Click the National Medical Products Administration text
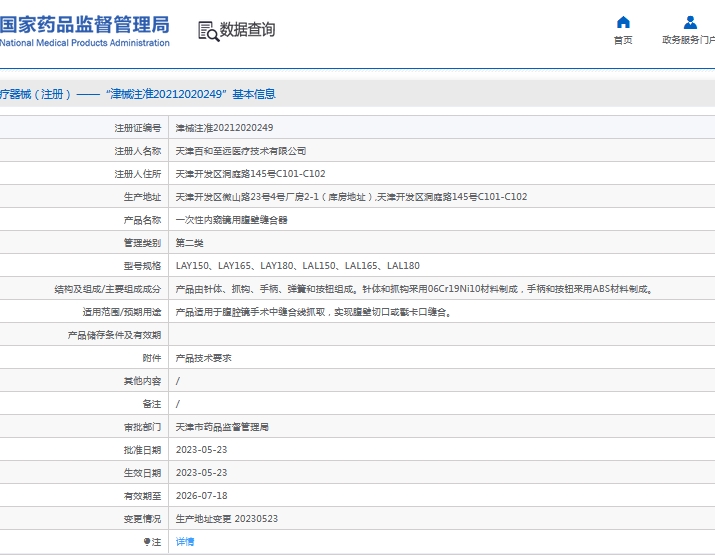 click(x=84, y=43)
